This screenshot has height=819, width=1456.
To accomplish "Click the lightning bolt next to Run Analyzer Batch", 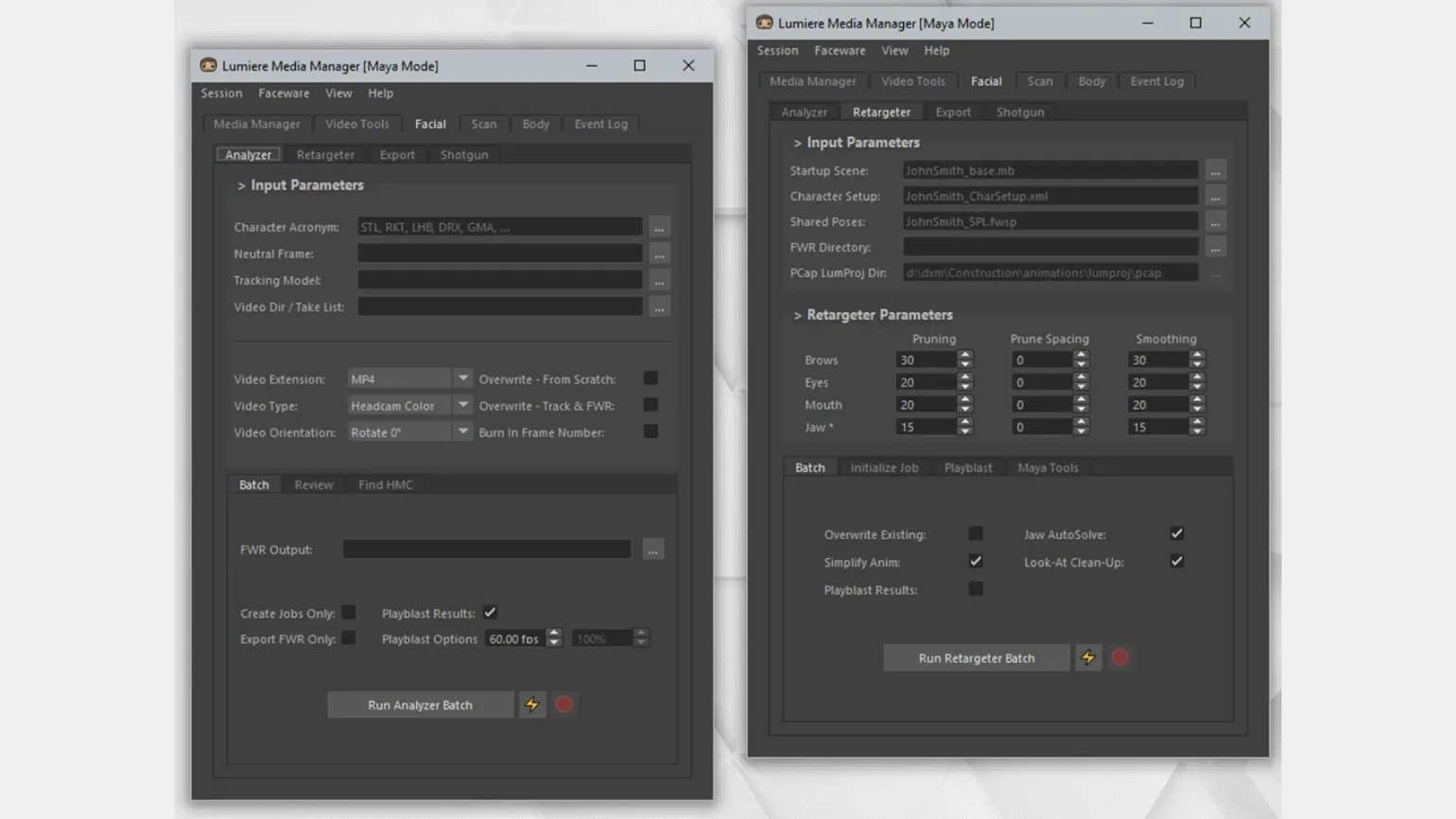I will click(532, 705).
